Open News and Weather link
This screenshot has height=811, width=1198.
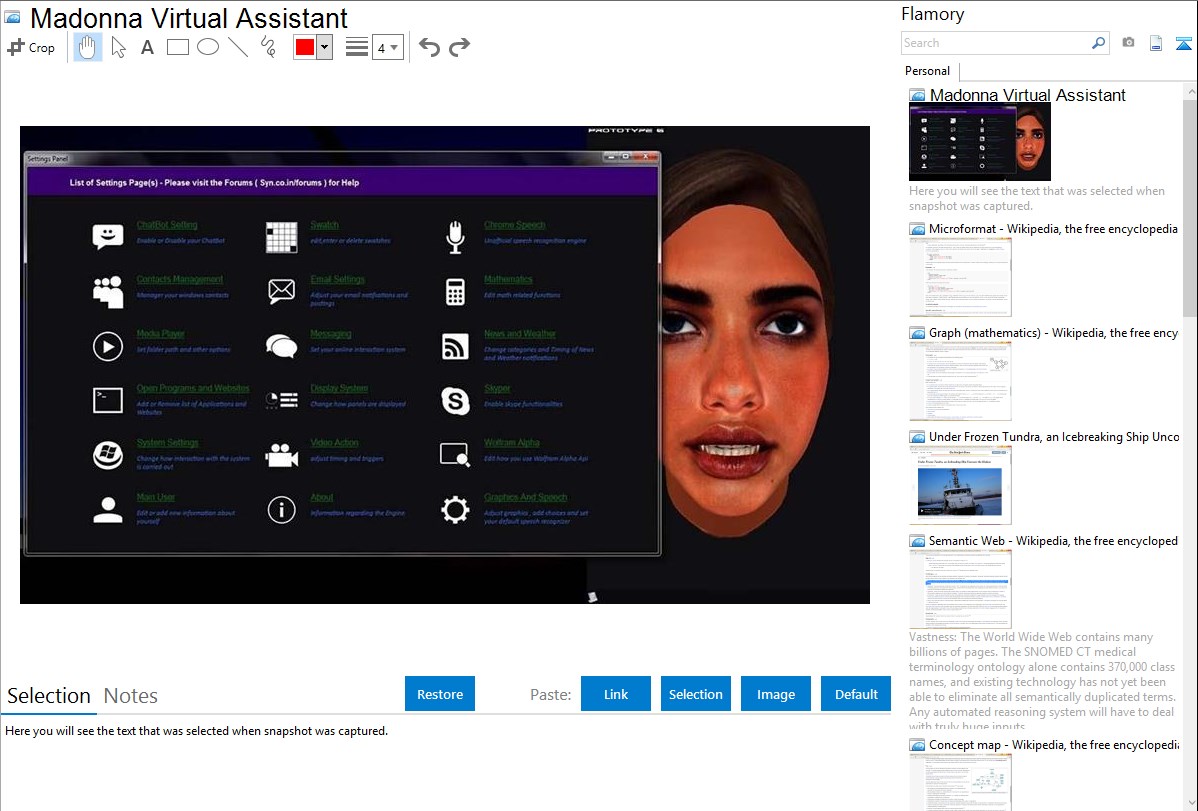(520, 333)
